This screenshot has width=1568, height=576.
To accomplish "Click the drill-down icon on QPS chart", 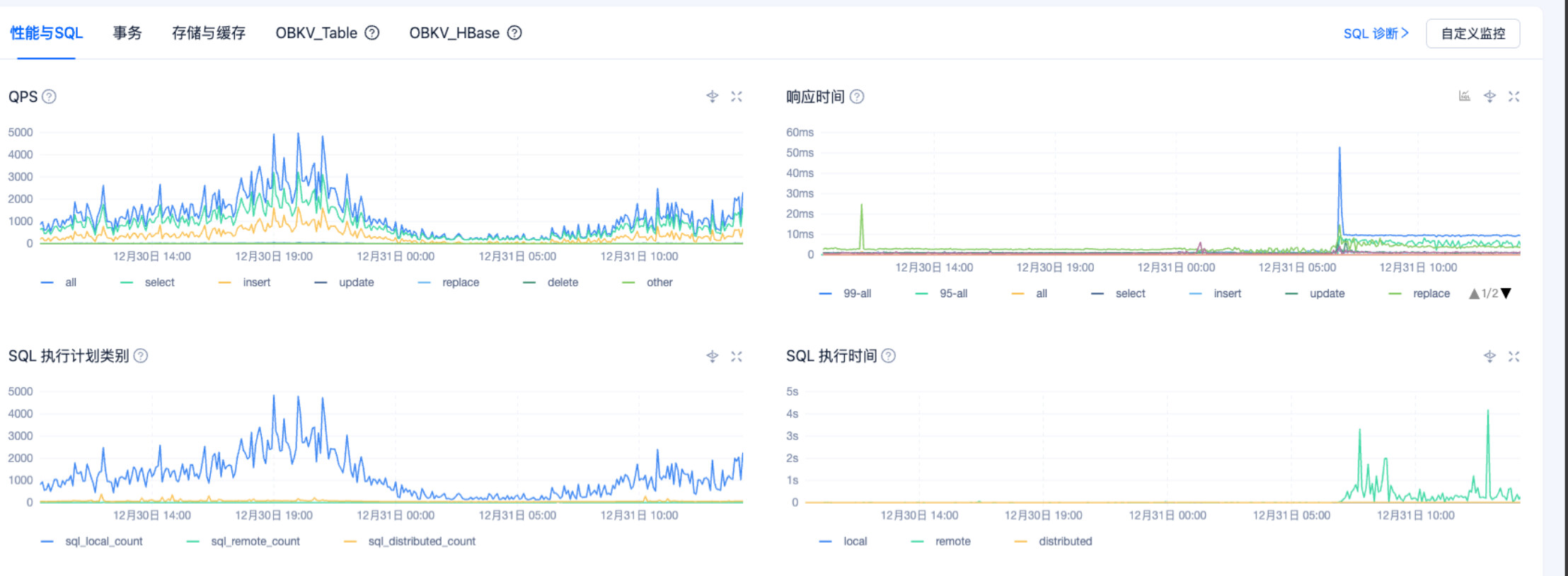I will [x=713, y=96].
